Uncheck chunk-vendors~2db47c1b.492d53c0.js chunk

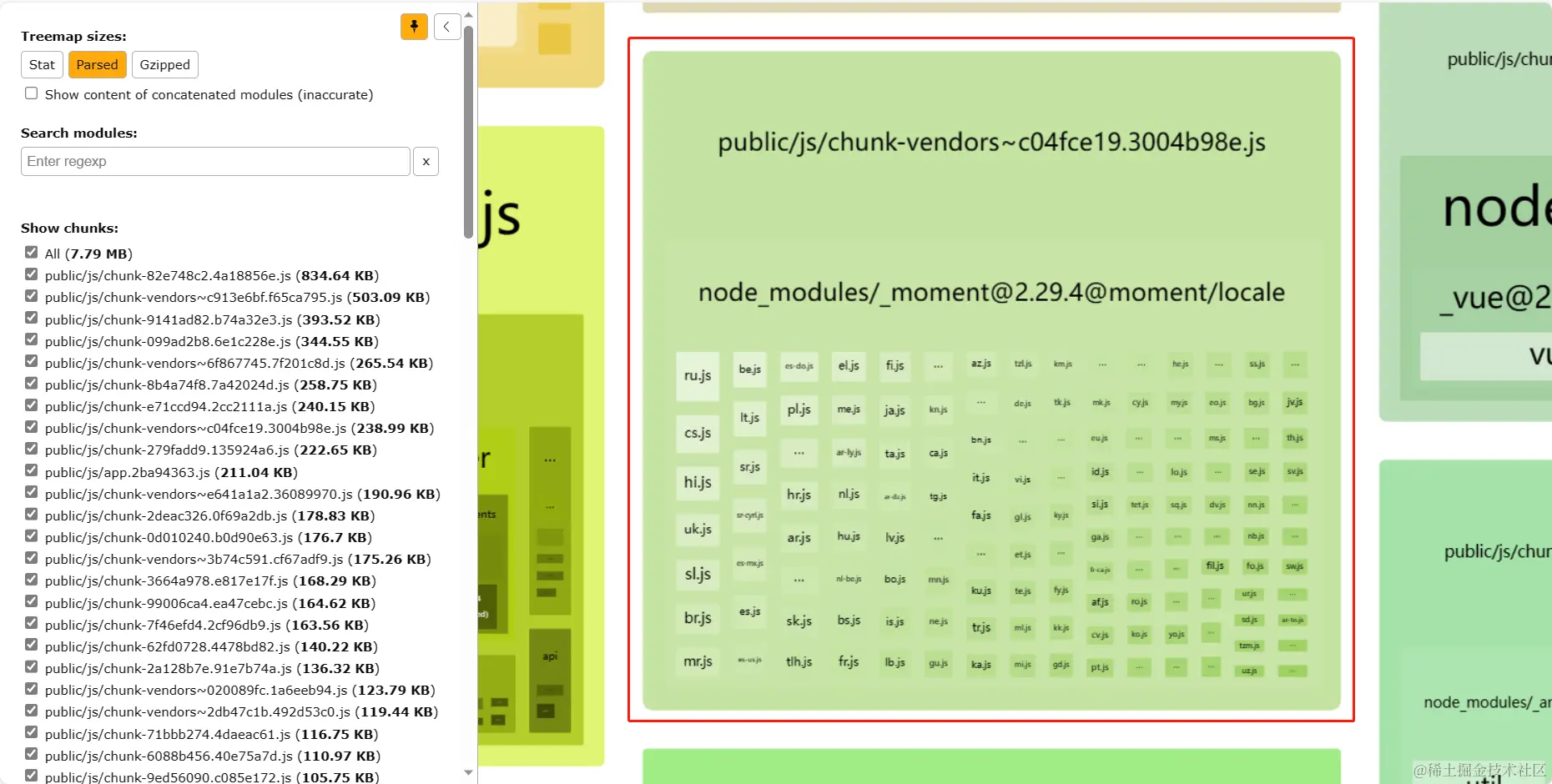pos(32,711)
